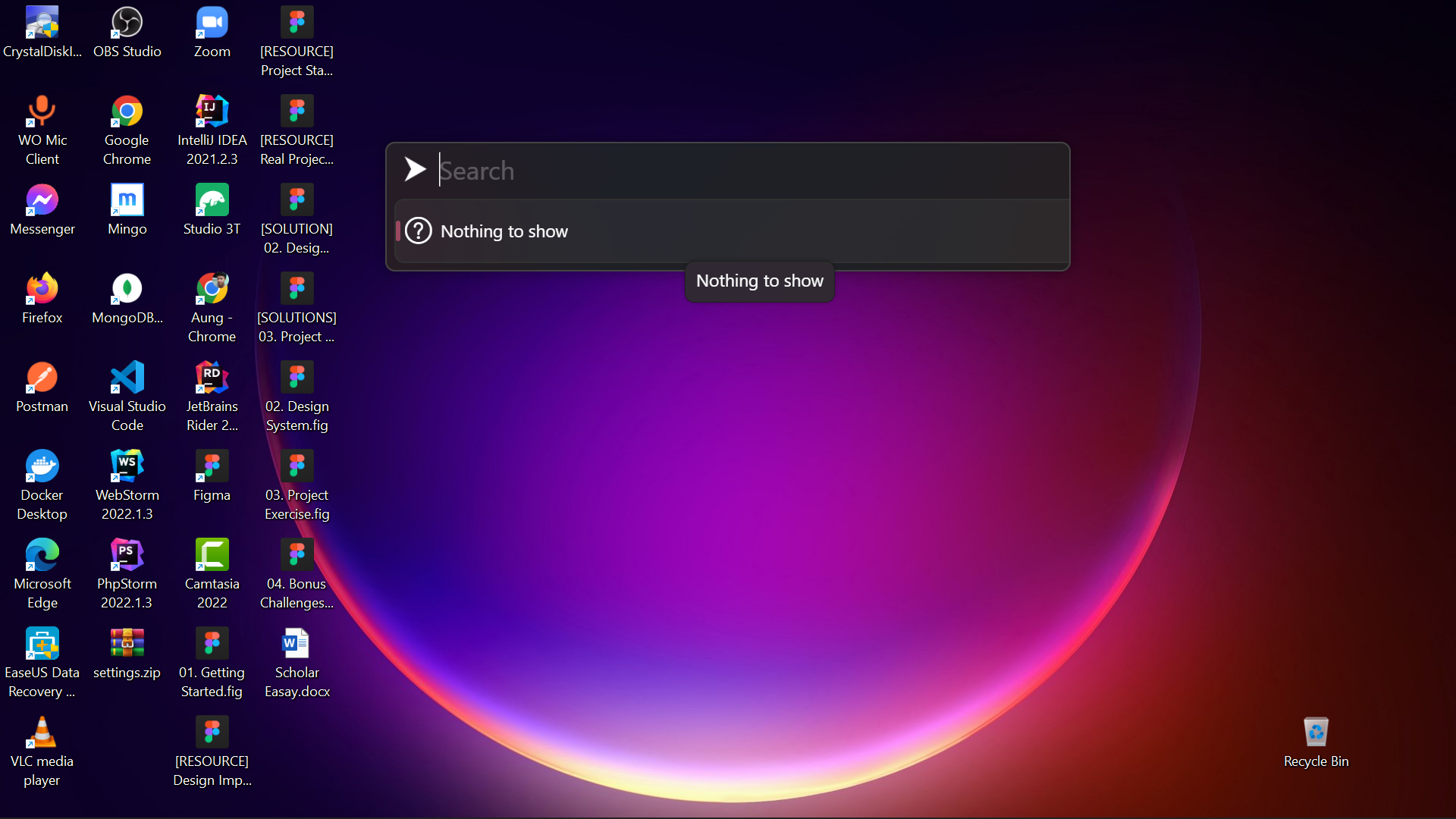Viewport: 1456px width, 819px height.
Task: Click the launcher arrow icon beside Search
Action: tap(415, 169)
